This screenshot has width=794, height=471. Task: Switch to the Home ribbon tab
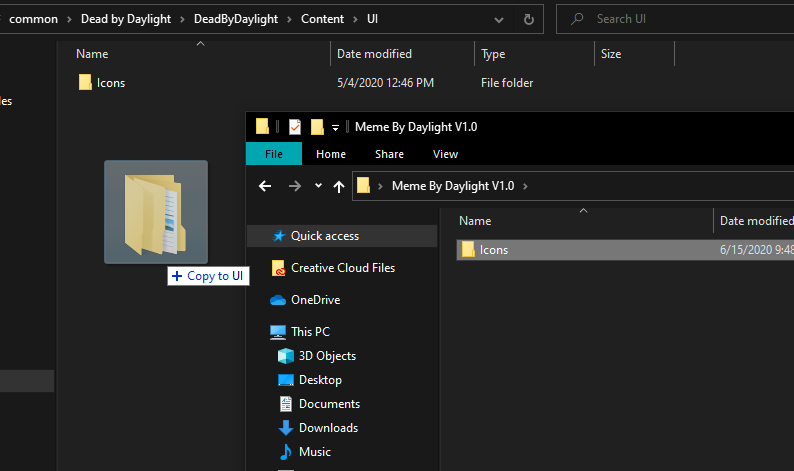click(x=331, y=154)
